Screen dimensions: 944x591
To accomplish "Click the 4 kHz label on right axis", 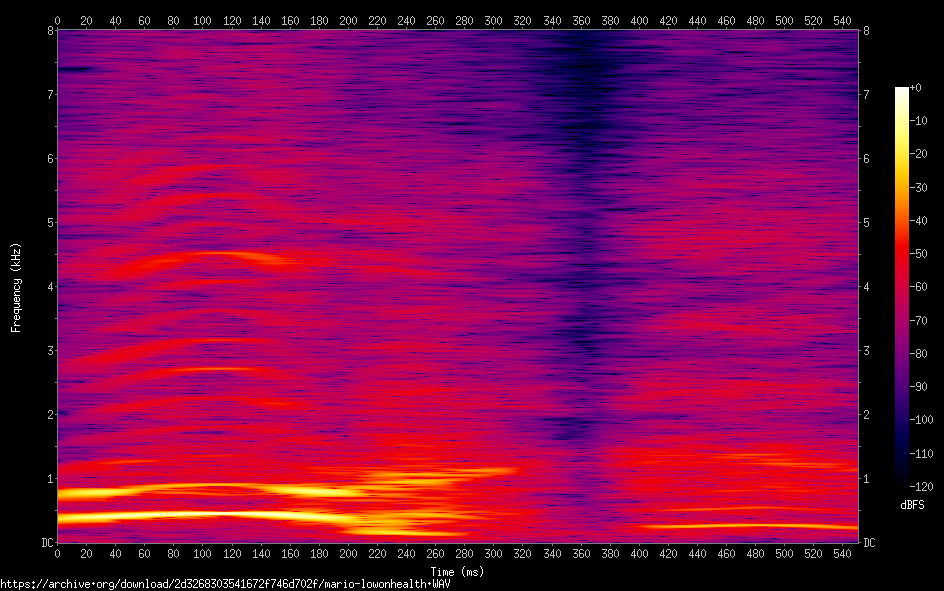I will pyautogui.click(x=866, y=287).
